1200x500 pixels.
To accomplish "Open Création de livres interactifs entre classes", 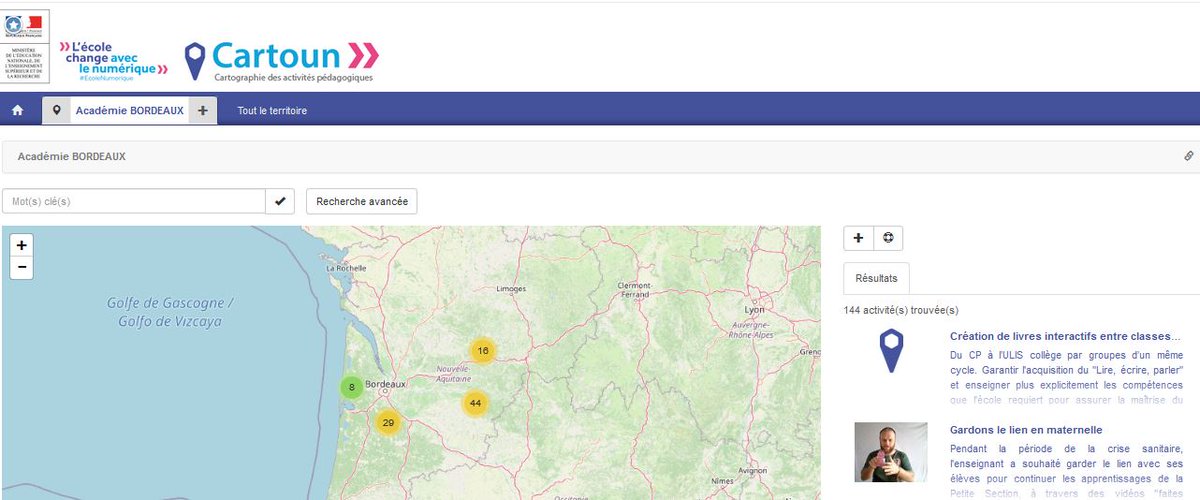I will pos(1065,336).
